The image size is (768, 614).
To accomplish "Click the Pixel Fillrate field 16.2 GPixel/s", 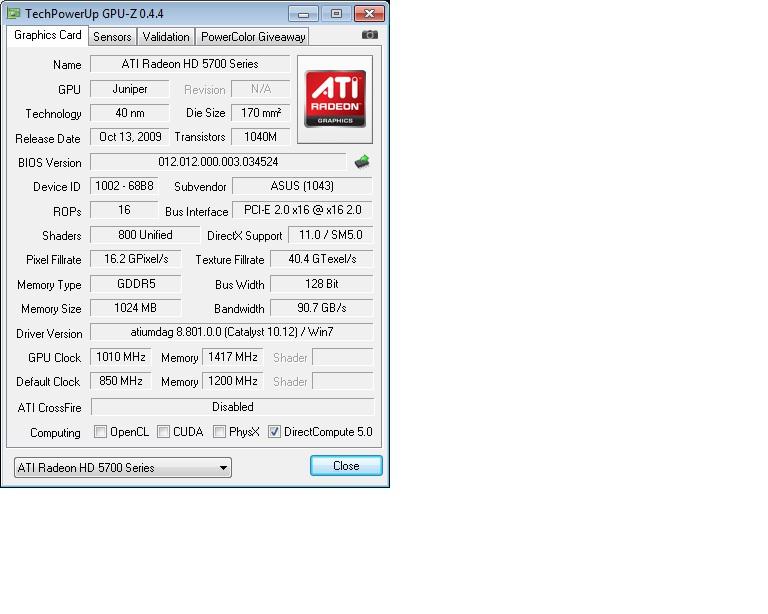I will pyautogui.click(x=136, y=259).
